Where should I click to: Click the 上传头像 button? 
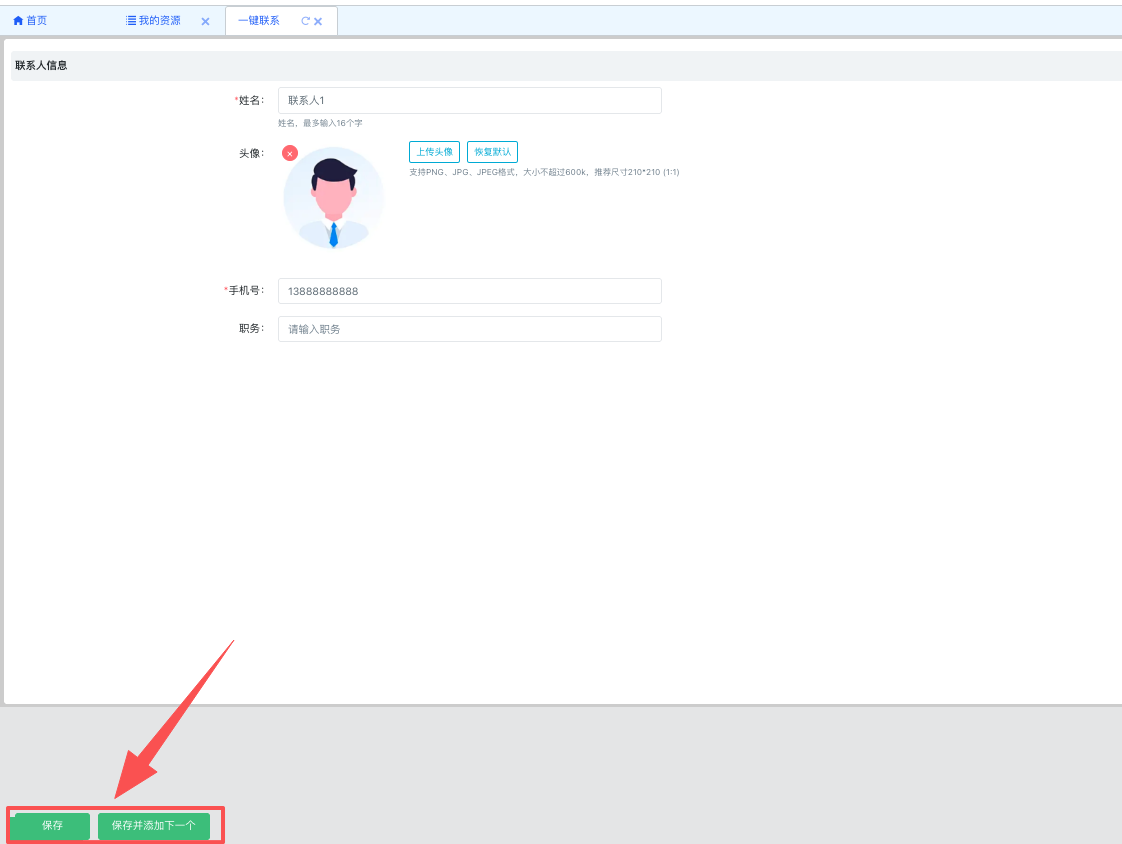coord(434,152)
